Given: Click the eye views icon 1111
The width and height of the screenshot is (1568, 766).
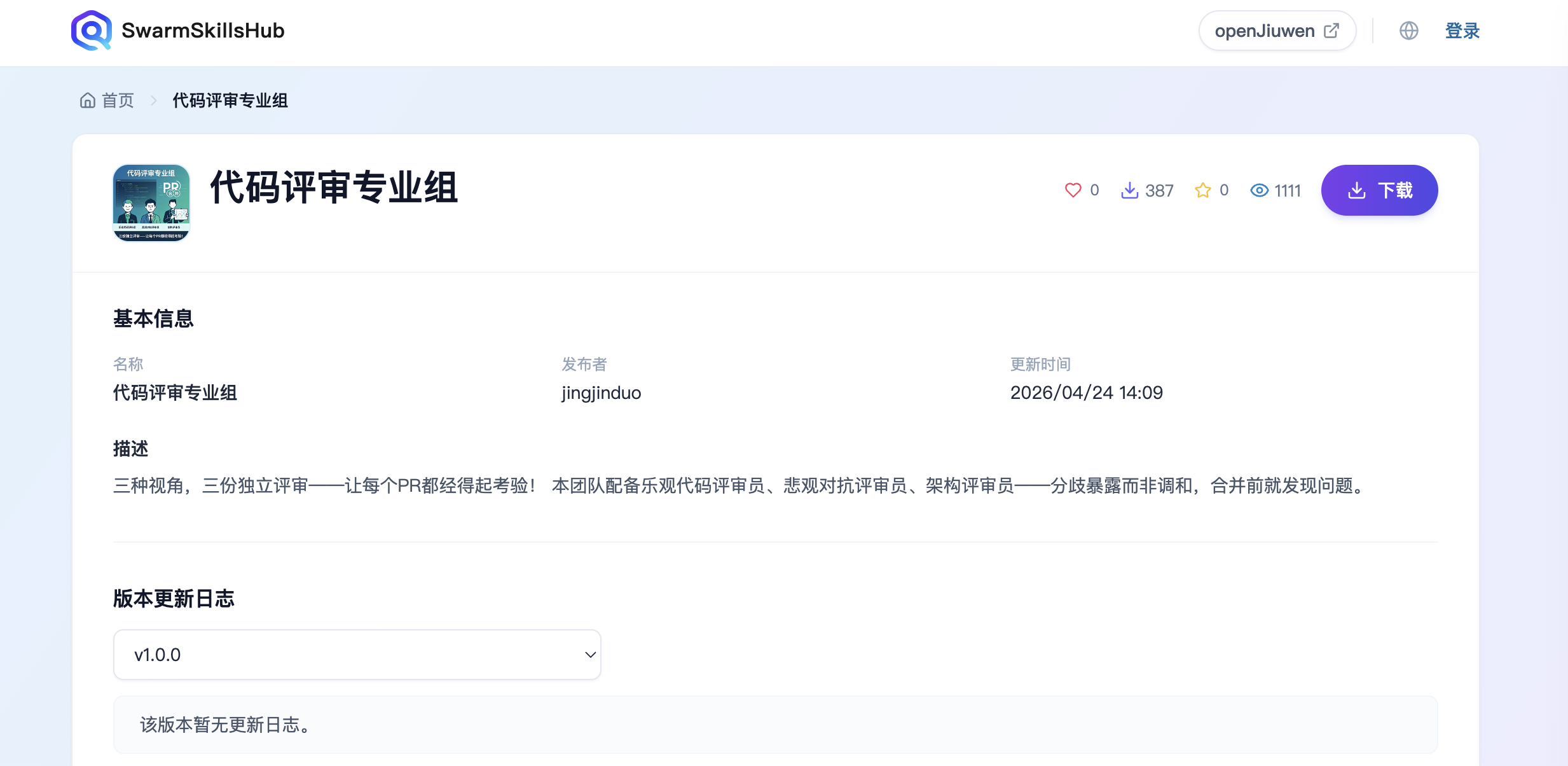Looking at the screenshot, I should (1259, 190).
